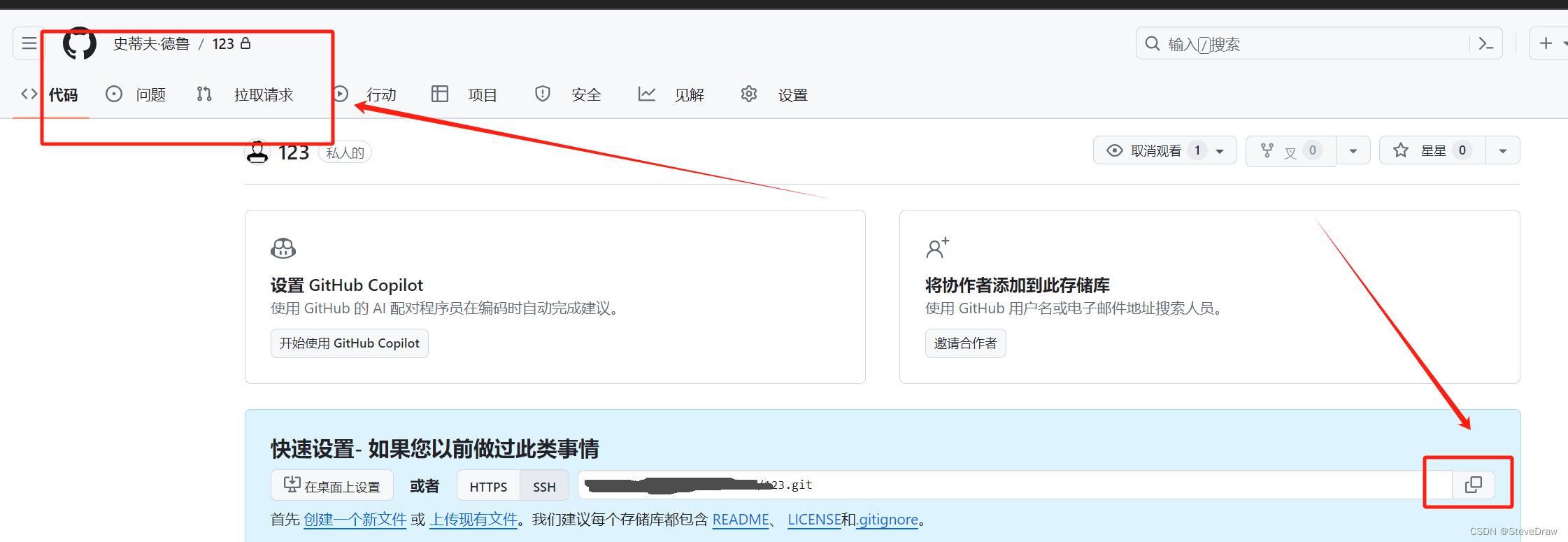Copy the repository URL to clipboard
This screenshot has height=542, width=1568.
pyautogui.click(x=1474, y=485)
